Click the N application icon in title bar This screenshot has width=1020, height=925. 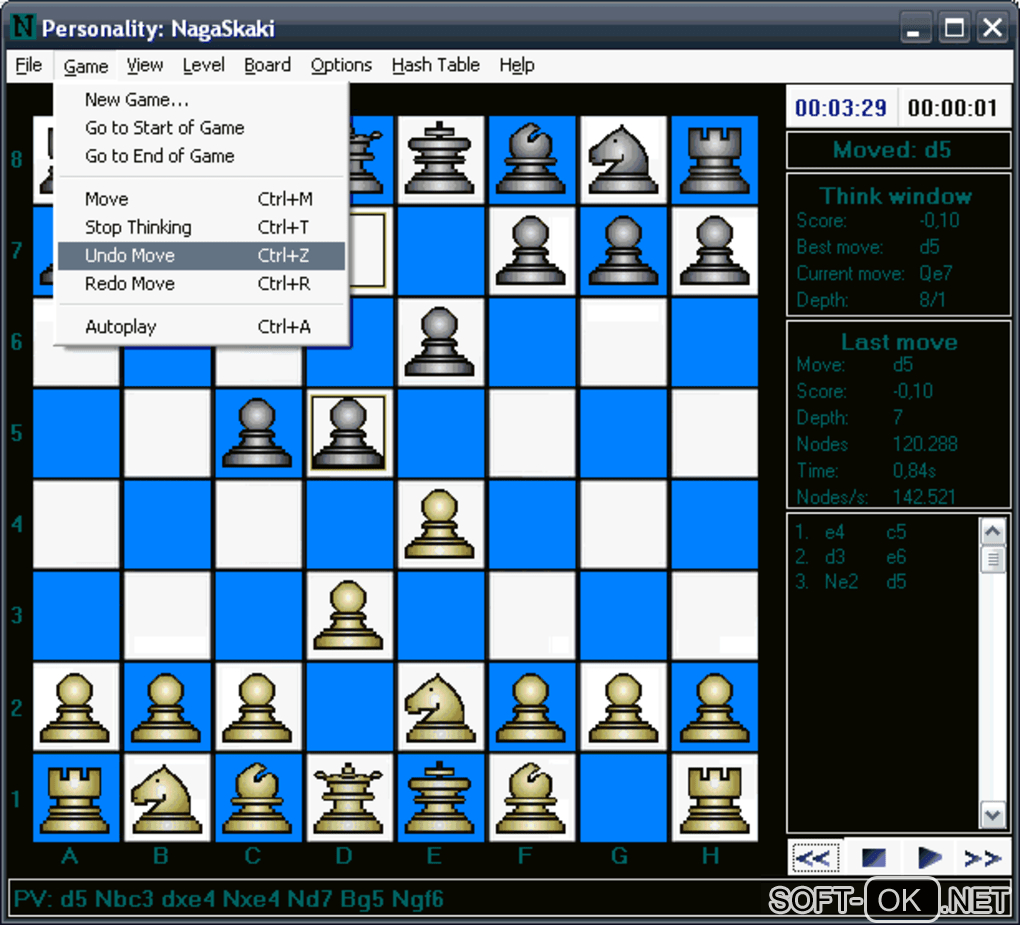click(23, 27)
